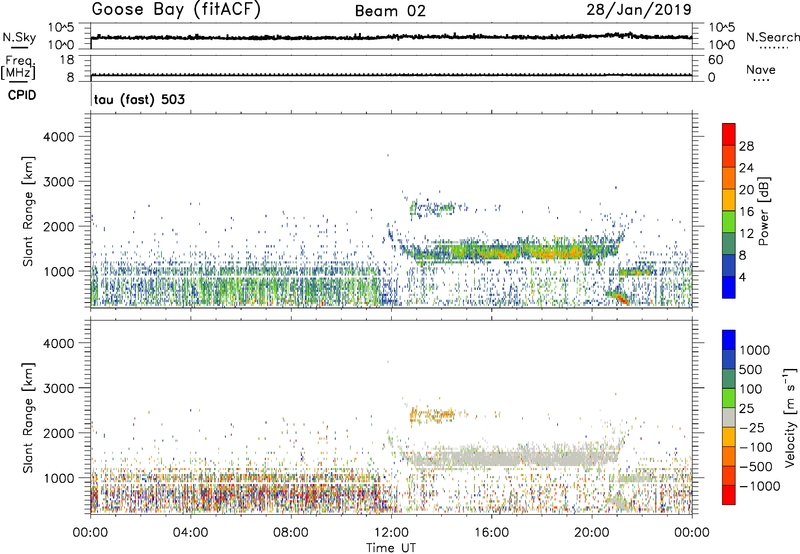
Task: Click the 28/Jan/2019 date text
Action: 639,9
